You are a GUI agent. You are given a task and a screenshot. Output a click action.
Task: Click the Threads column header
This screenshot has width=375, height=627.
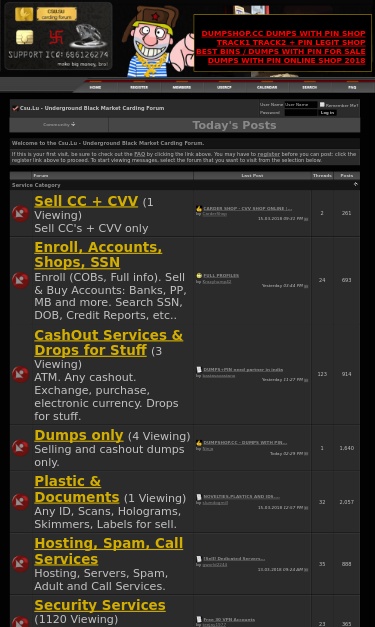(x=322, y=176)
